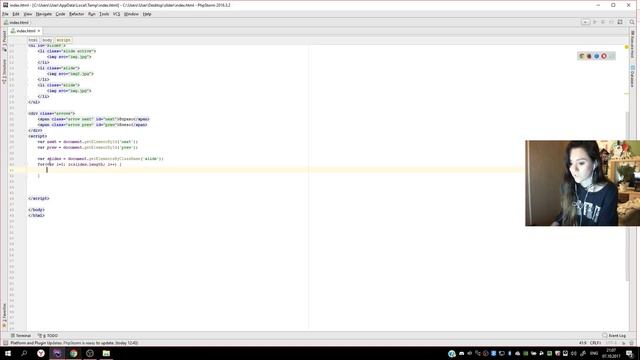
Task: Click the cursor position indicator in status bar
Action: coord(582,343)
